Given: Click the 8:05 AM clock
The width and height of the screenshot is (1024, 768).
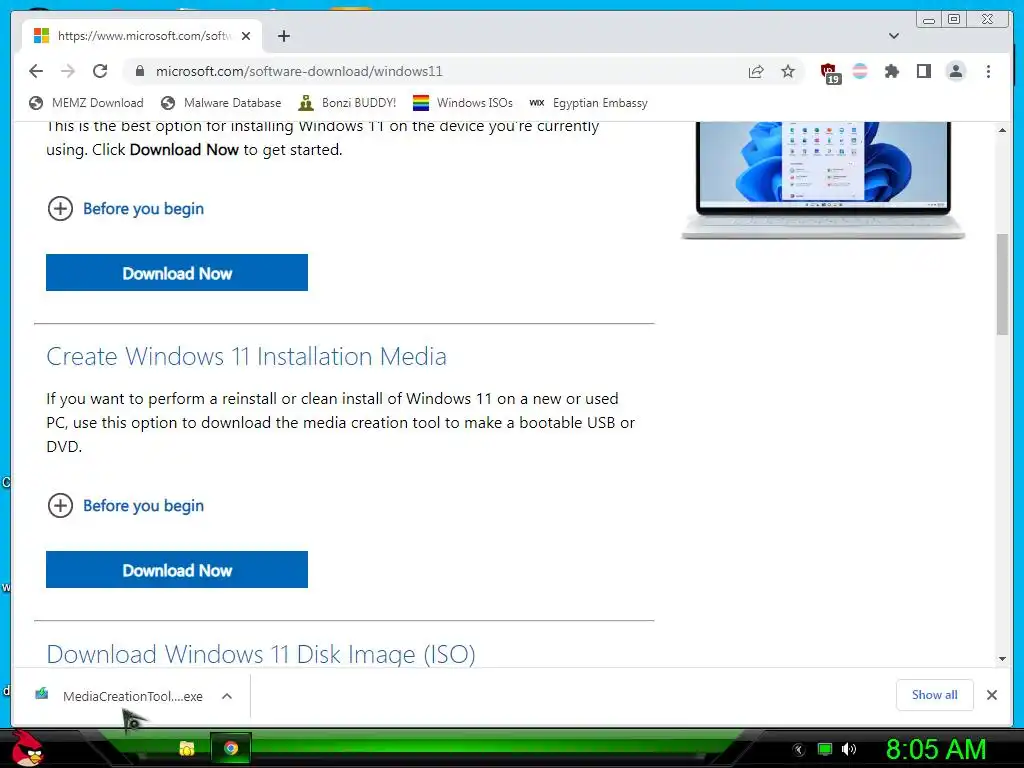Looking at the screenshot, I should coord(935,749).
